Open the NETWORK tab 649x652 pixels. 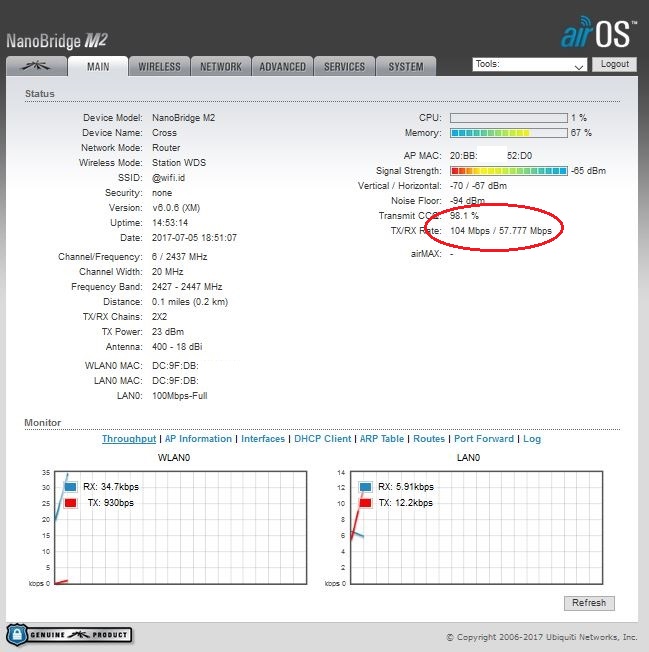[x=221, y=67]
